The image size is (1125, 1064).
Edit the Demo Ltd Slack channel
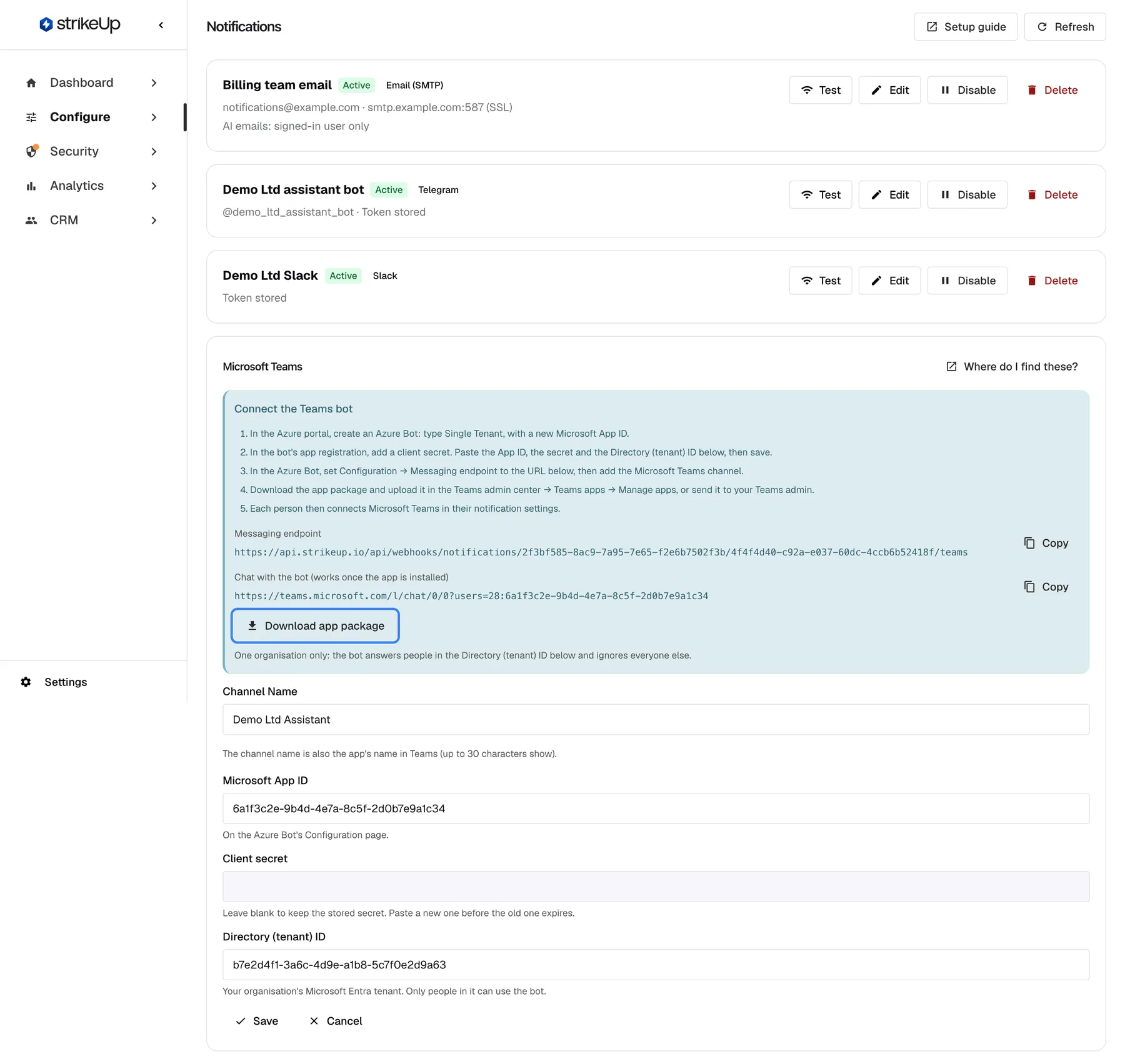889,281
